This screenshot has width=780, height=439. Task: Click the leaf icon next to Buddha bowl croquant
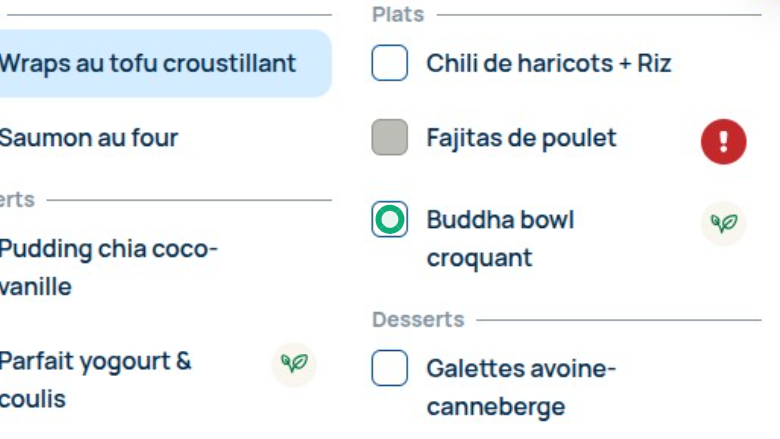coord(723,222)
